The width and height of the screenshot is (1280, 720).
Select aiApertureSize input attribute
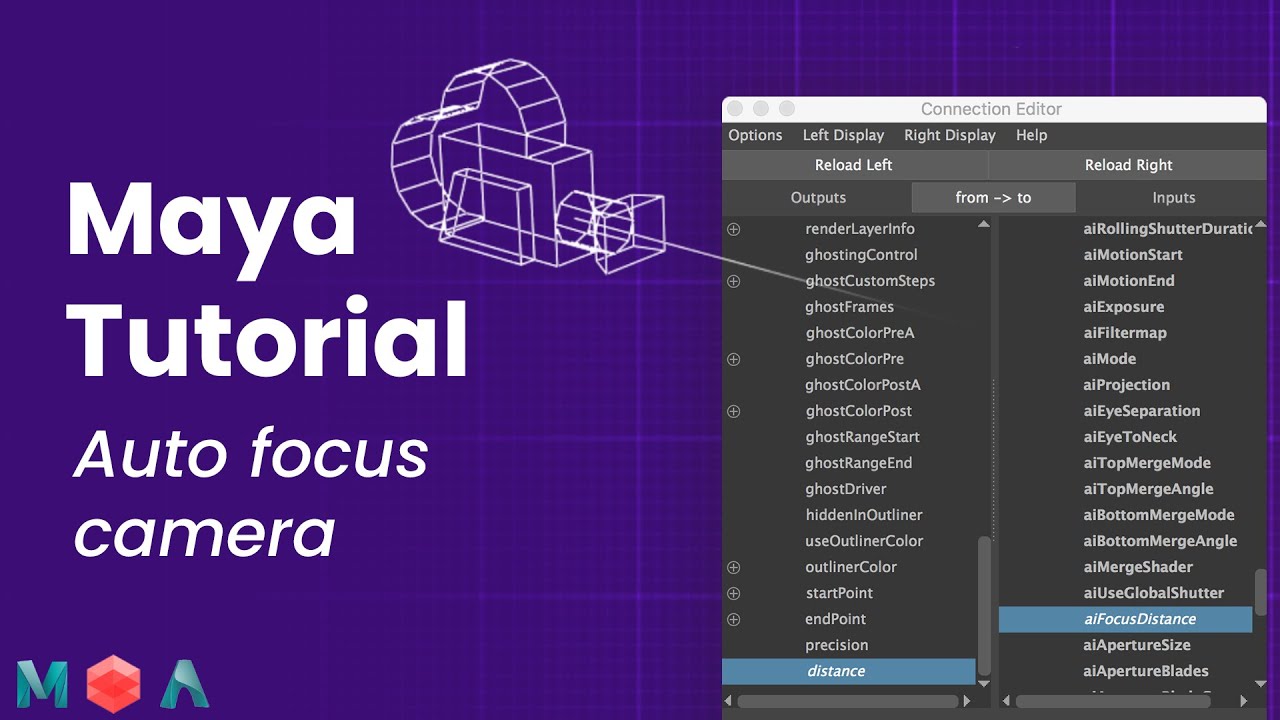point(1137,645)
